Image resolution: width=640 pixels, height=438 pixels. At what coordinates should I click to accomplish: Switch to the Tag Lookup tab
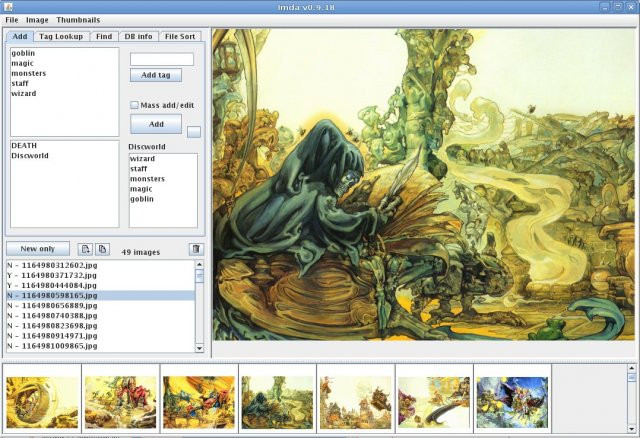coord(61,36)
